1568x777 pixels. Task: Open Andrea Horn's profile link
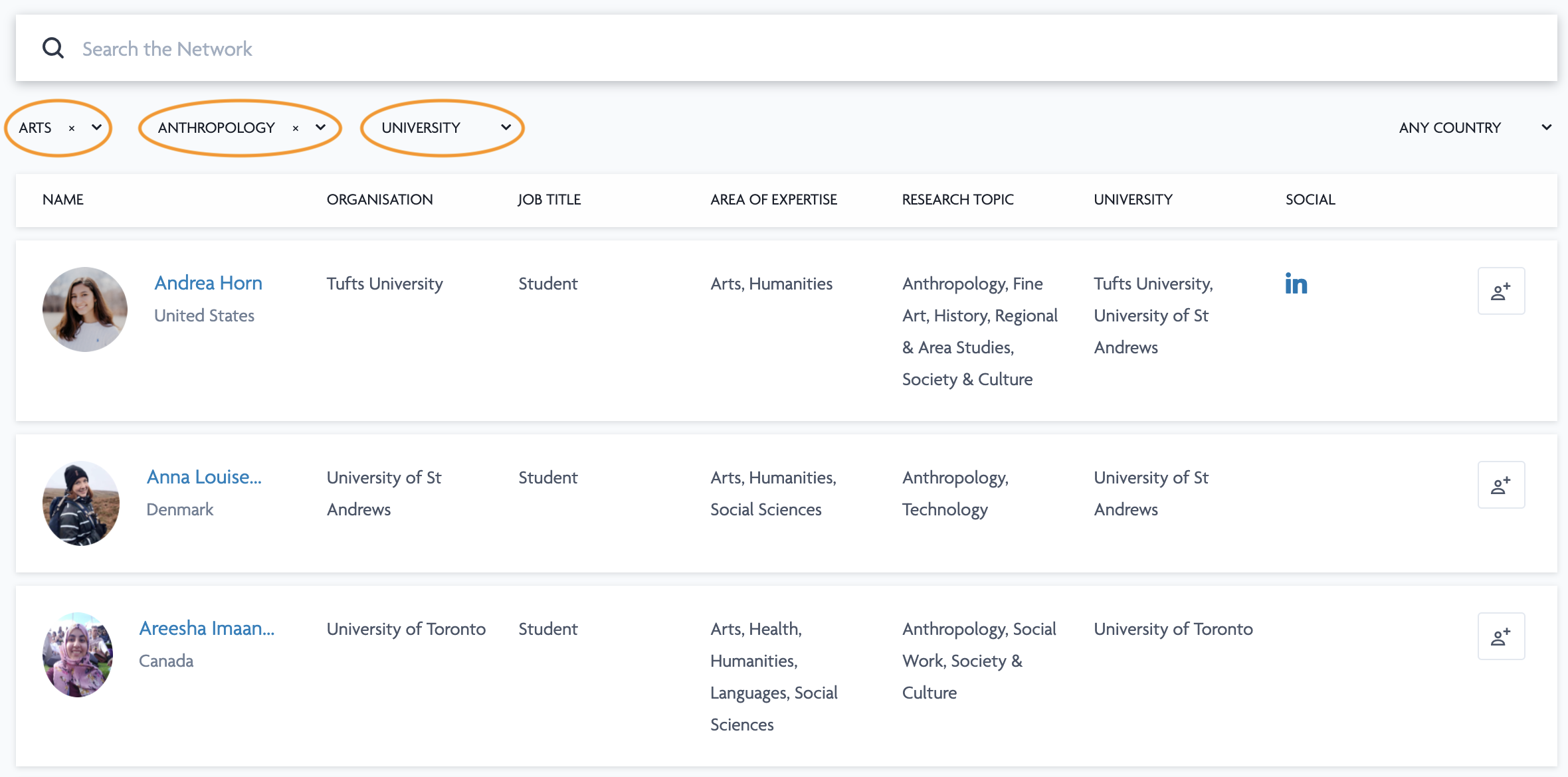208,283
